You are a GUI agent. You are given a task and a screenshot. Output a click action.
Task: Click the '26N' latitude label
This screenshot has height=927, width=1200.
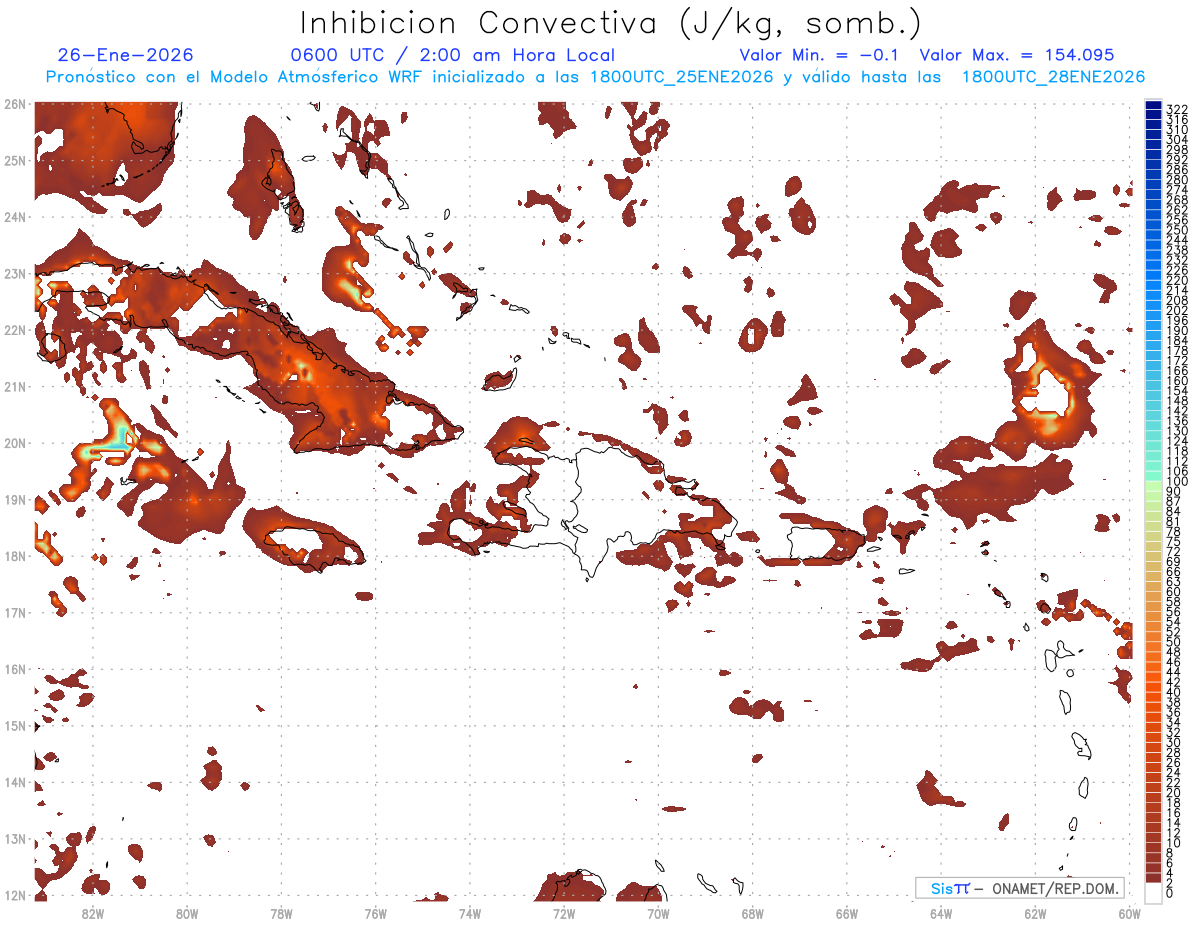coord(15,104)
